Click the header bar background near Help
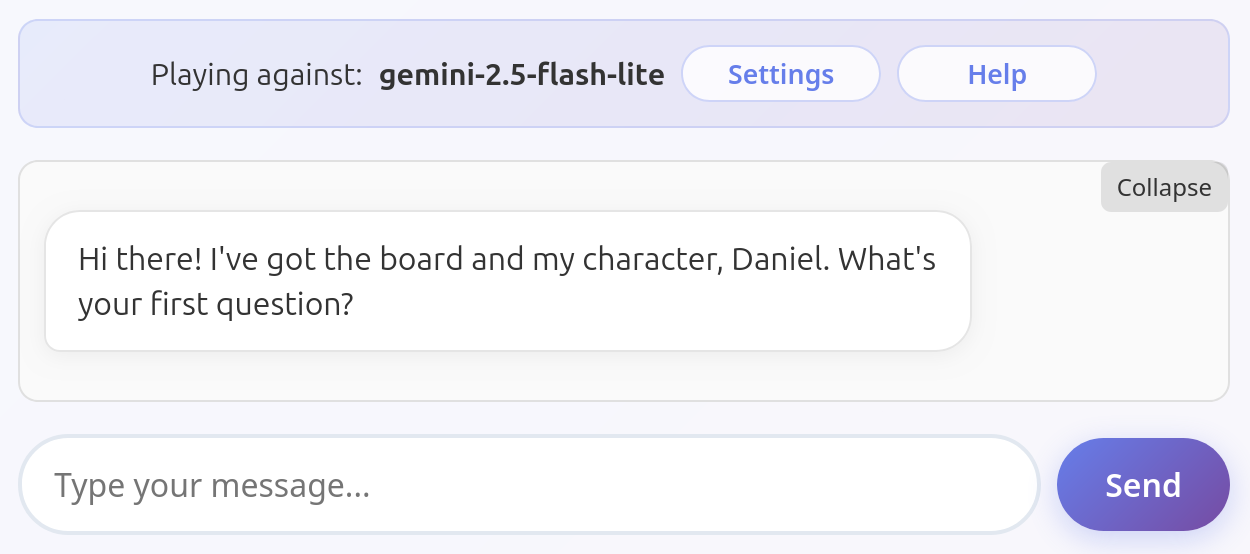The height and width of the screenshot is (554, 1250). coord(1160,74)
